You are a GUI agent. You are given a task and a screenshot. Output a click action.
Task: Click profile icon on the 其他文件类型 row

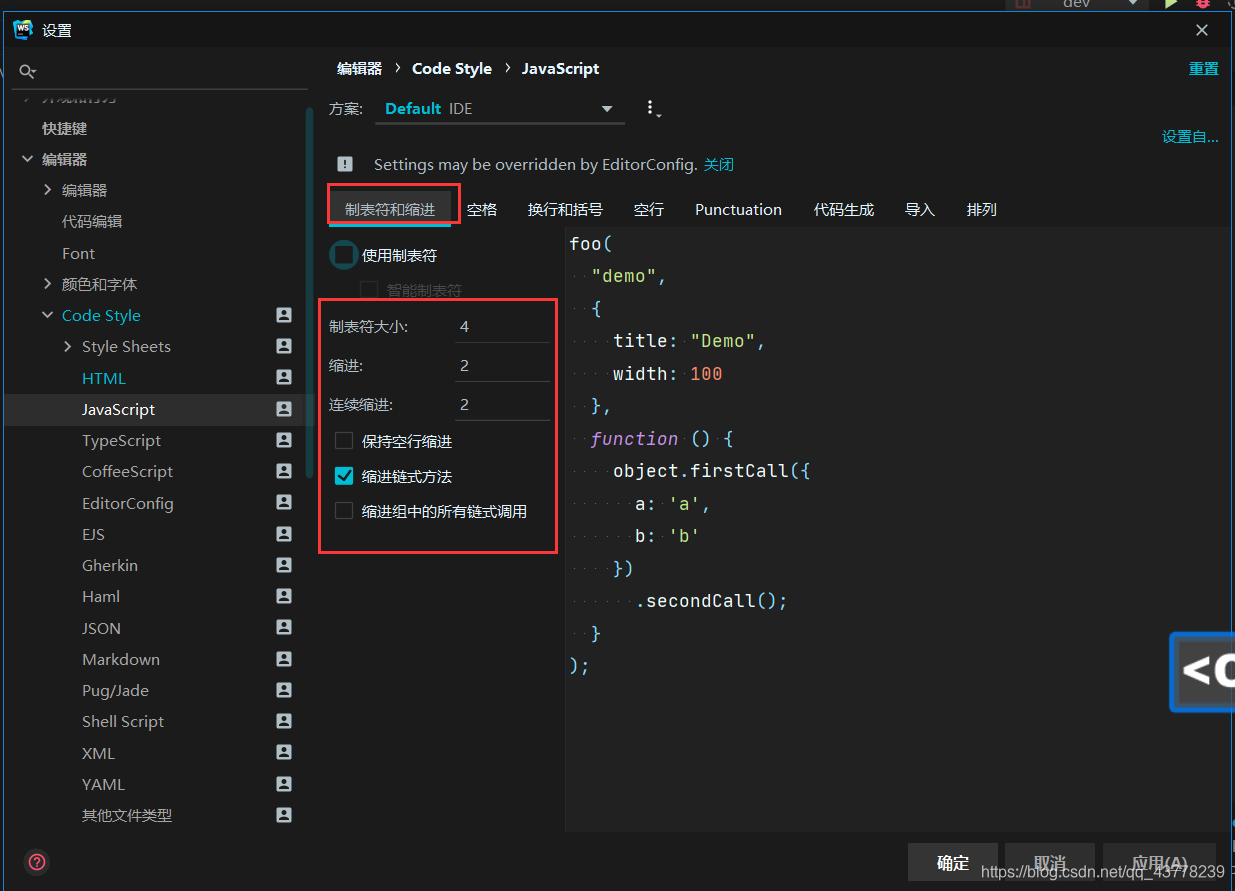pyautogui.click(x=284, y=815)
